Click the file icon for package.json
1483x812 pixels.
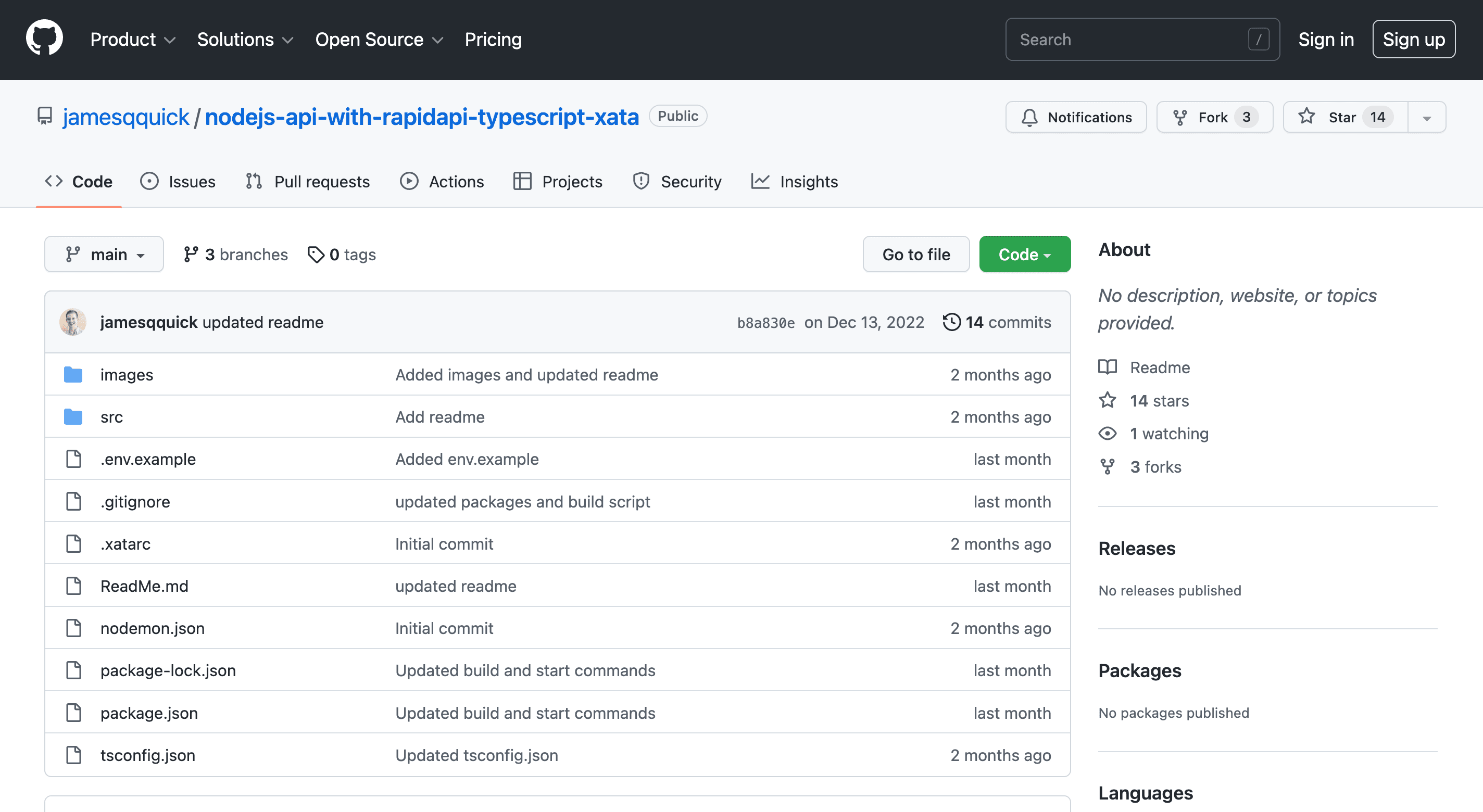74,713
